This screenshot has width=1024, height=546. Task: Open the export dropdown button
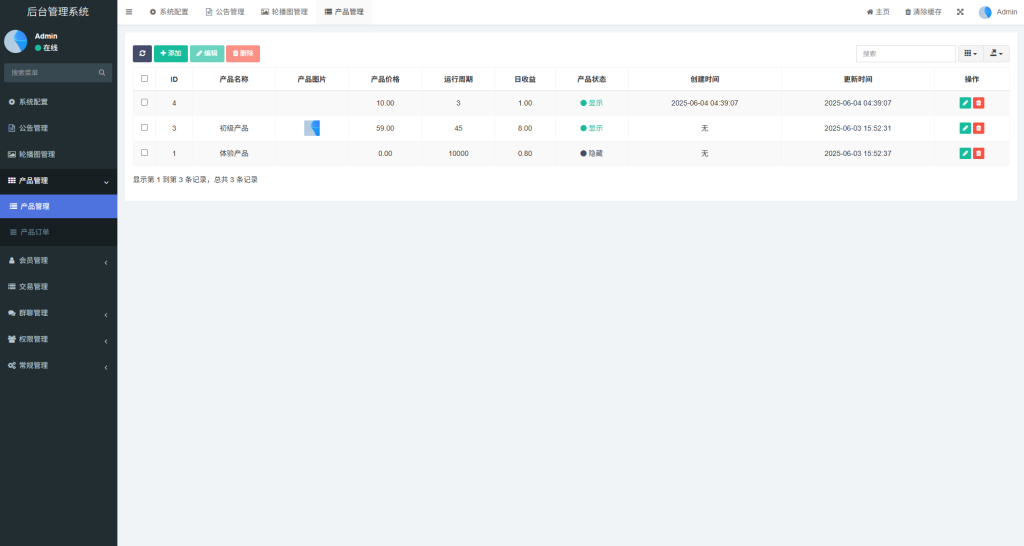pyautogui.click(x=996, y=54)
